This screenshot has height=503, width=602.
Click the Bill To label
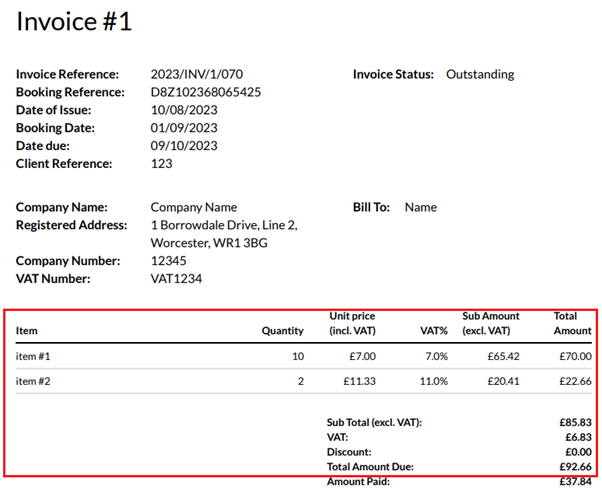pyautogui.click(x=371, y=207)
